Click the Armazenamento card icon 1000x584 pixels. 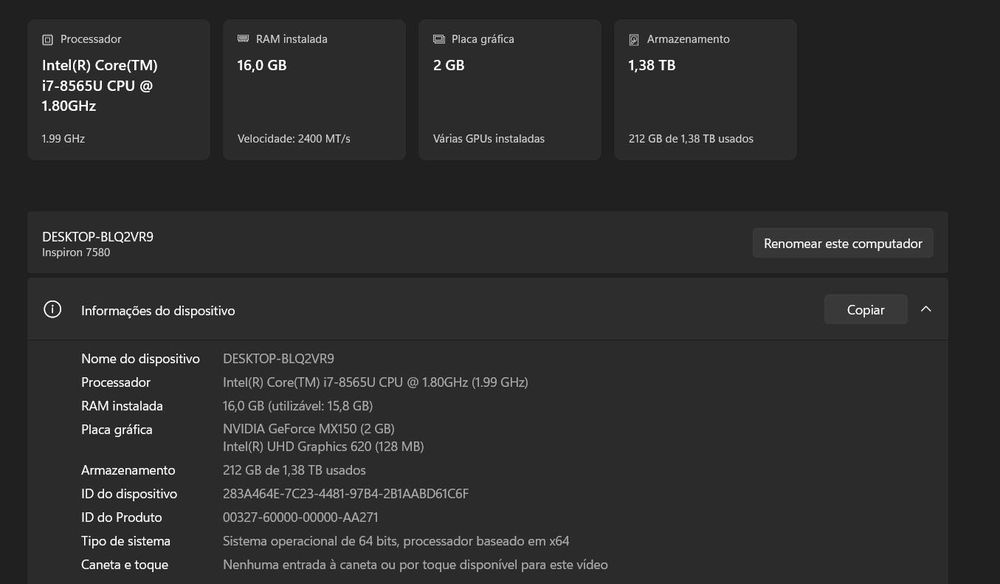634,40
